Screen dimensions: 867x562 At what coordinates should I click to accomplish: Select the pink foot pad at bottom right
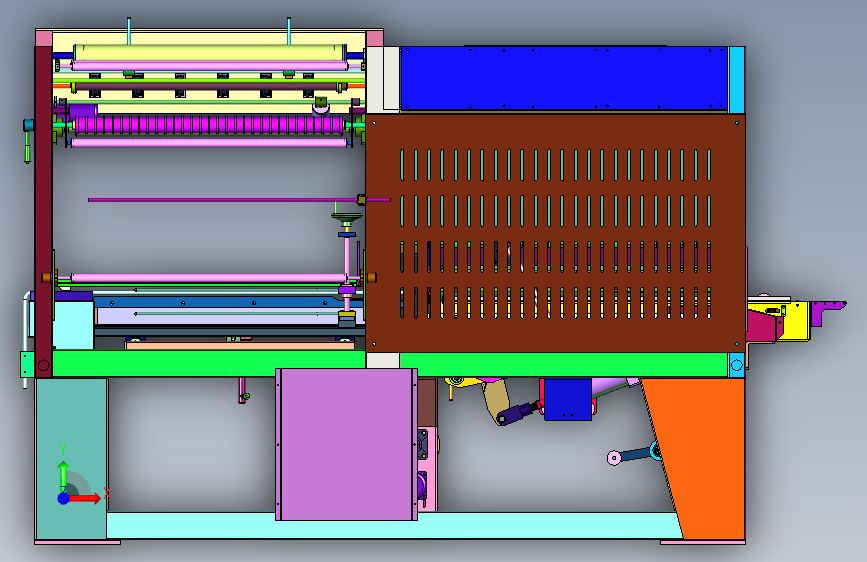click(x=703, y=542)
